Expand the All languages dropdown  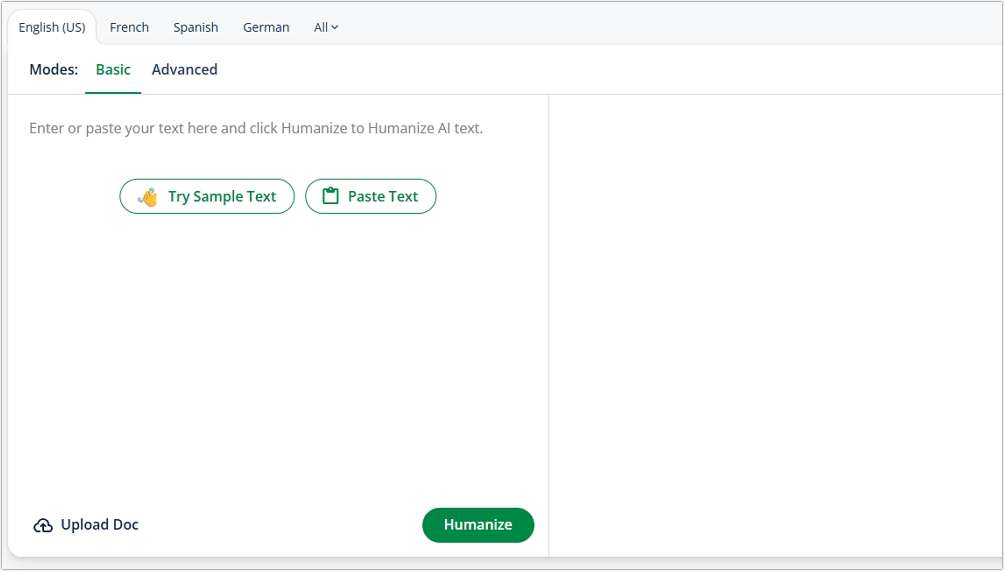click(325, 28)
